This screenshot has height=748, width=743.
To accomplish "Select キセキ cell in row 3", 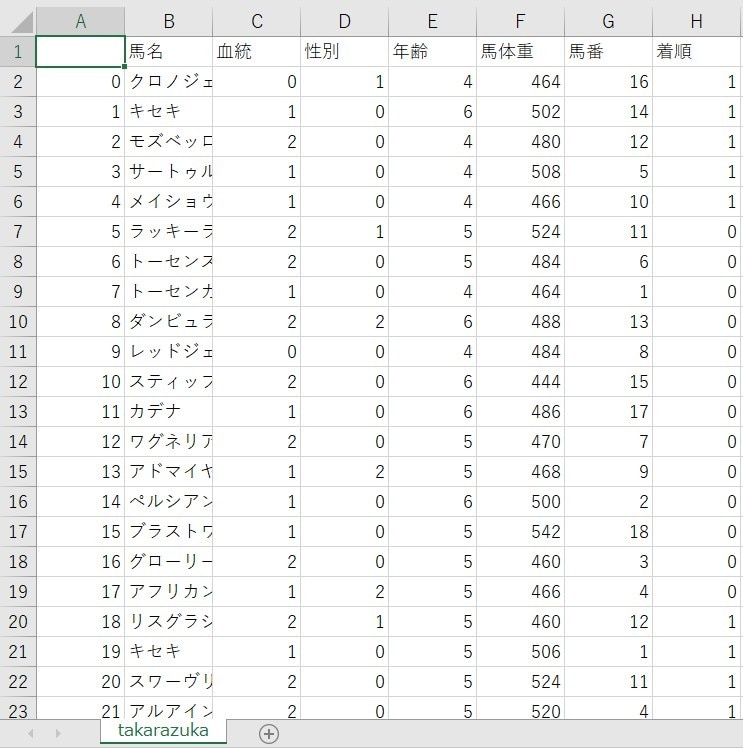I will coord(169,112).
